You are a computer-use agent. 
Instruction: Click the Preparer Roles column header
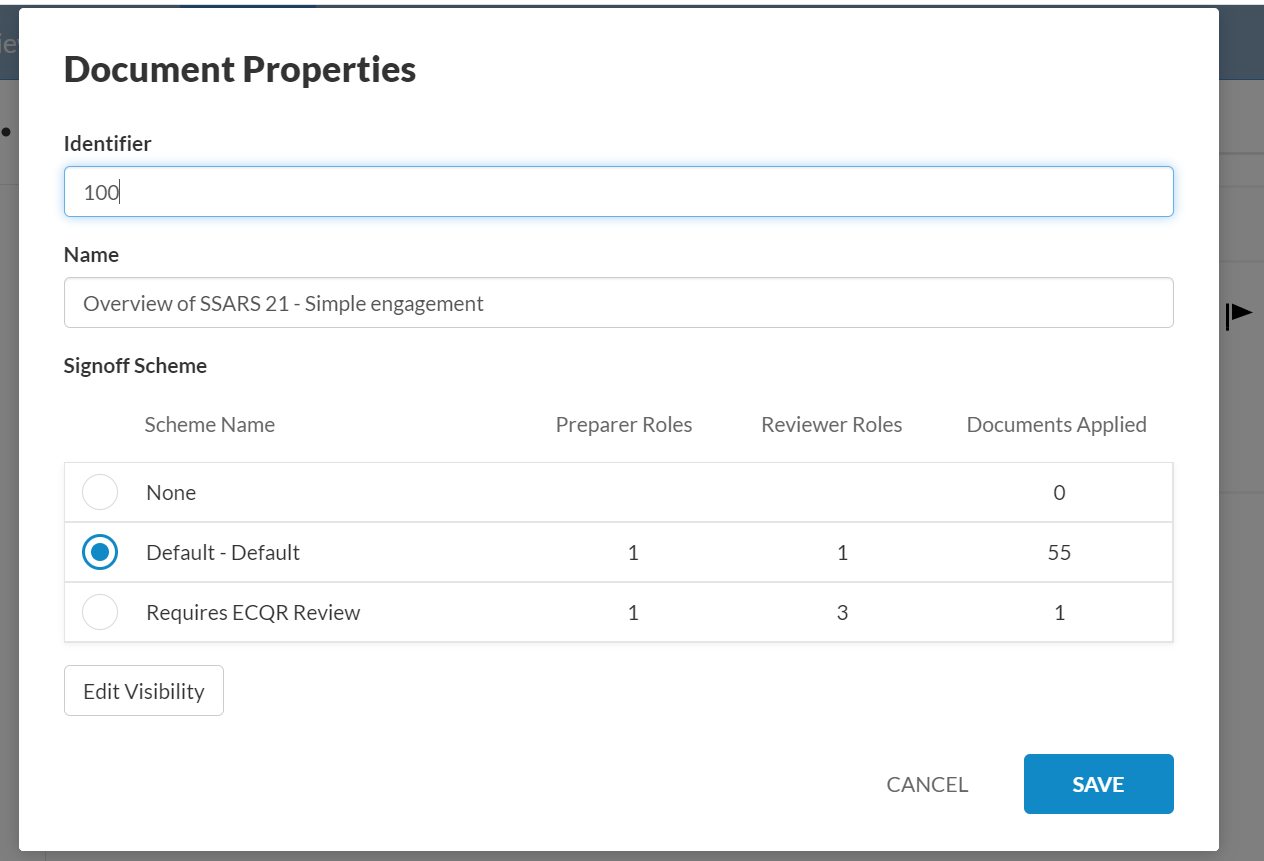tap(623, 424)
